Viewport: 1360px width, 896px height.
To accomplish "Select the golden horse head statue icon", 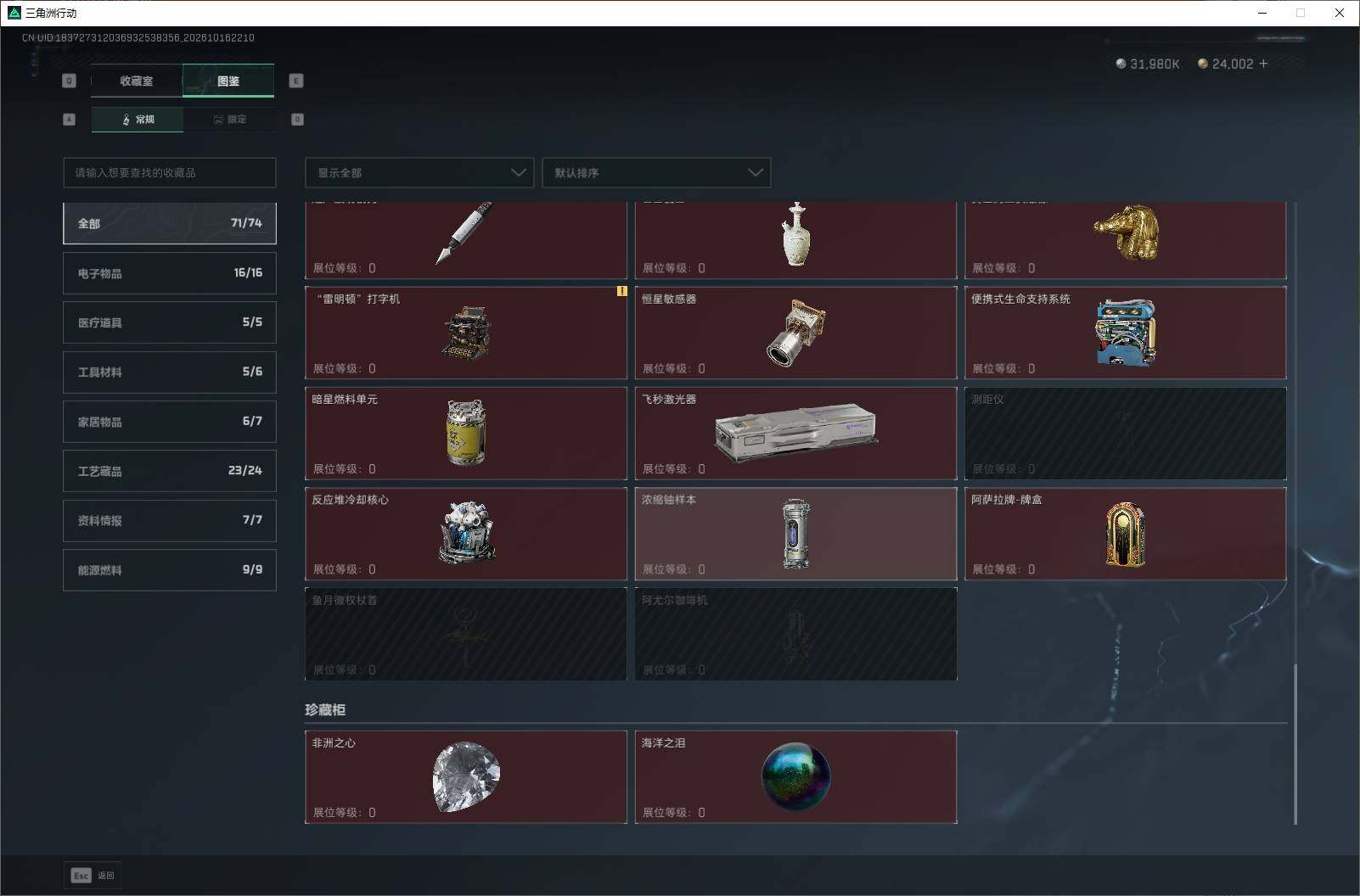I will [1126, 232].
